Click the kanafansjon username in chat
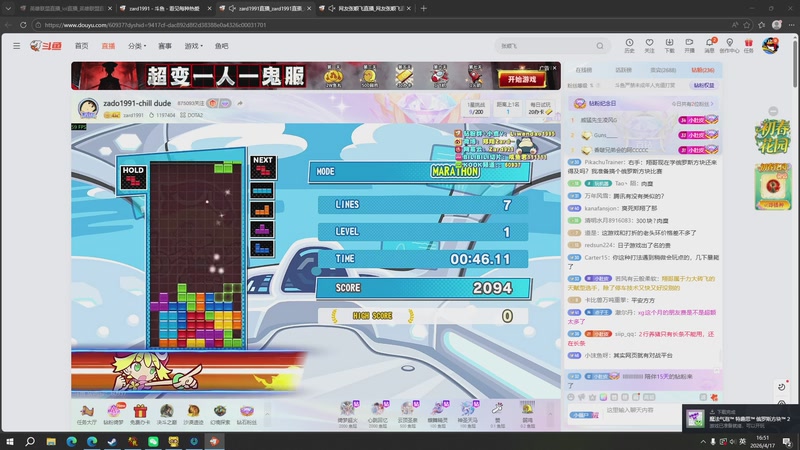The width and height of the screenshot is (800, 450). tap(601, 208)
